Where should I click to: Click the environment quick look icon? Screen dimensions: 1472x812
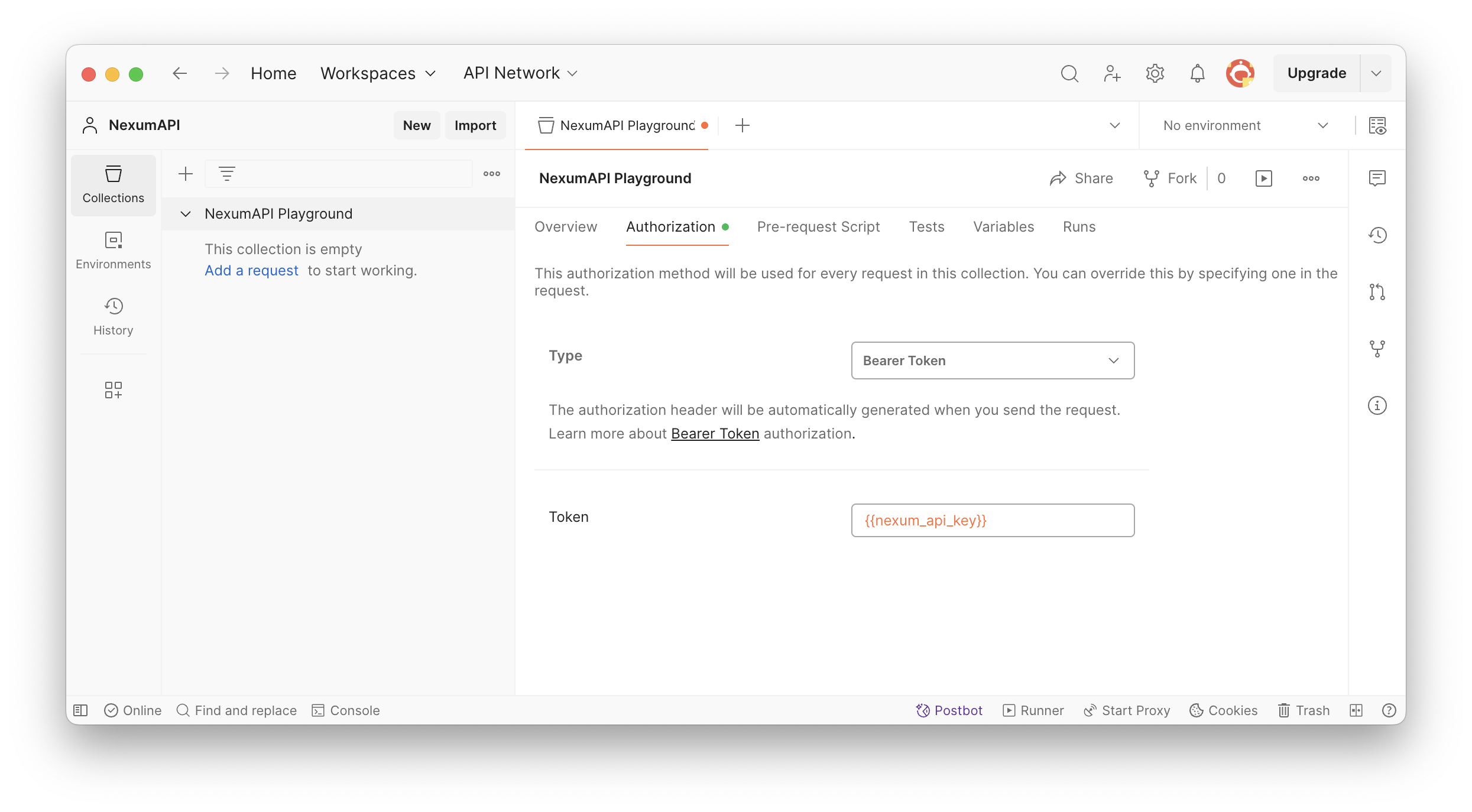(1377, 125)
